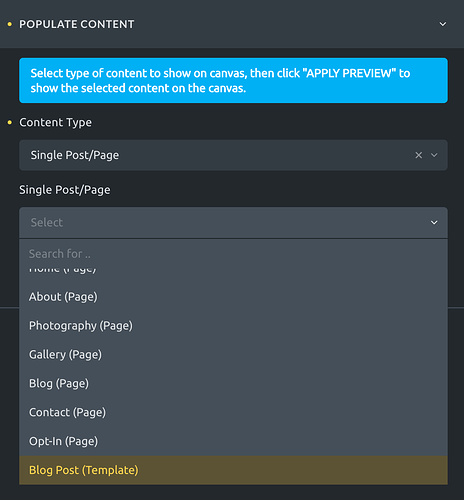The height and width of the screenshot is (500, 464).
Task: Click the yellow dot beside Content Type
Action: click(10, 123)
